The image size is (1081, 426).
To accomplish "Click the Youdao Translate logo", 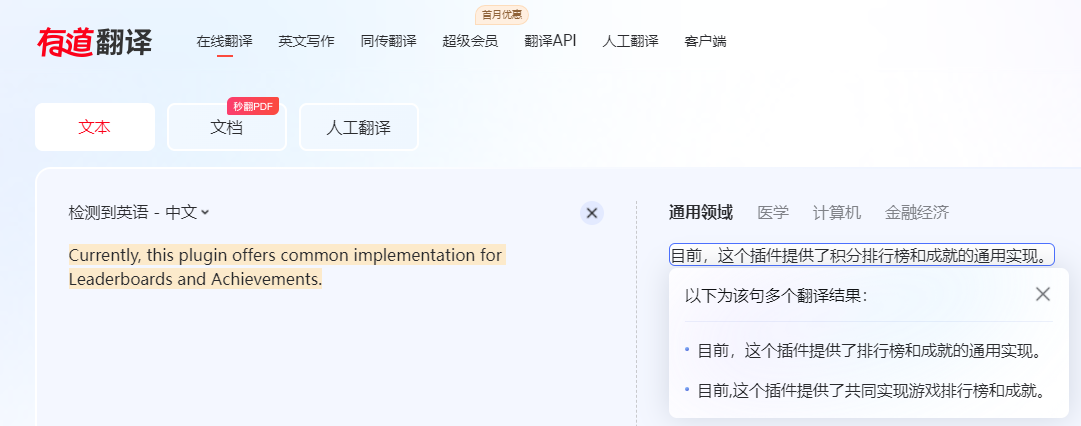I will (x=95, y=42).
